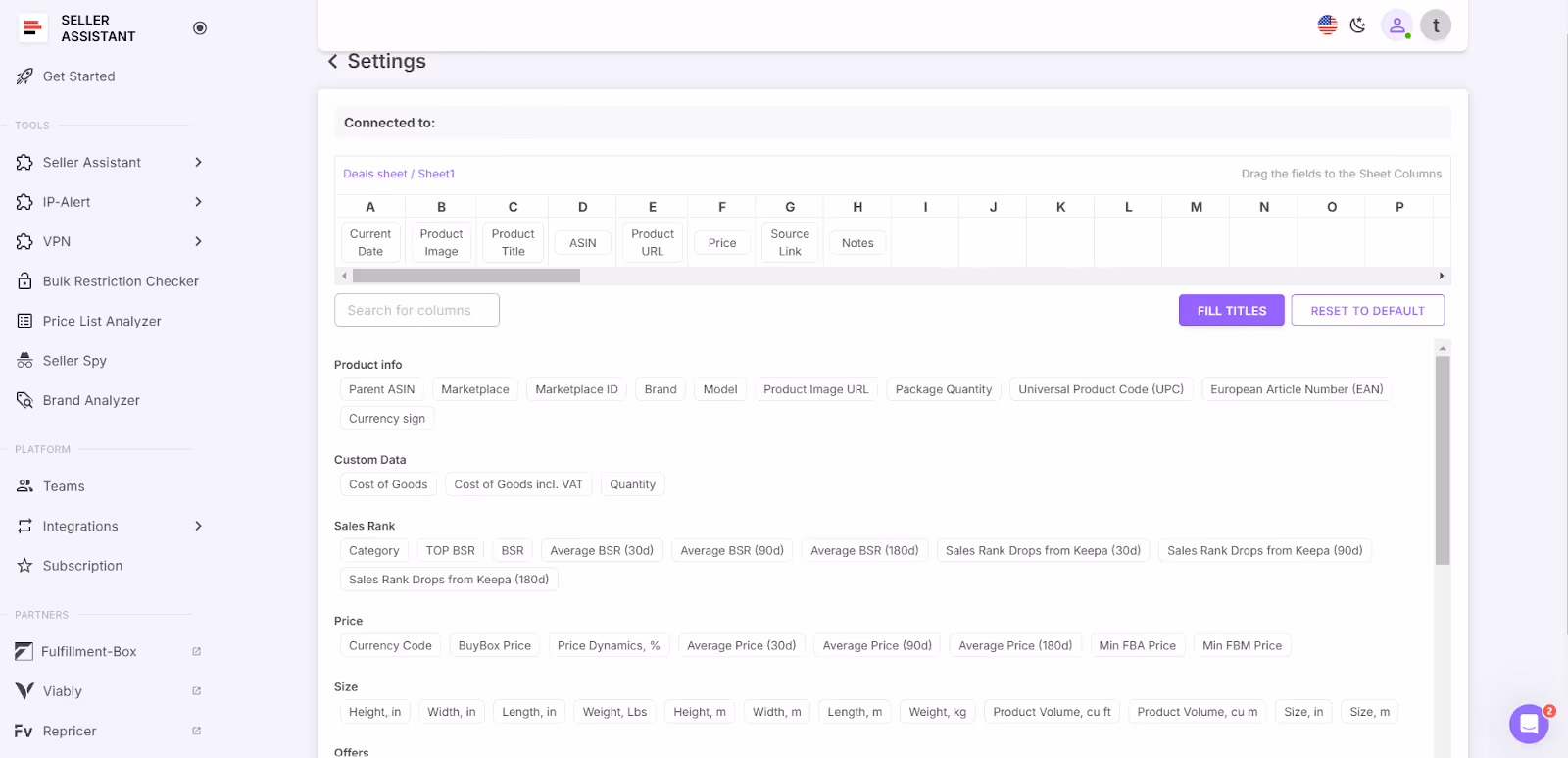The image size is (1568, 758).
Task: Click scroll-left arrow of sheet columns
Action: 344,277
